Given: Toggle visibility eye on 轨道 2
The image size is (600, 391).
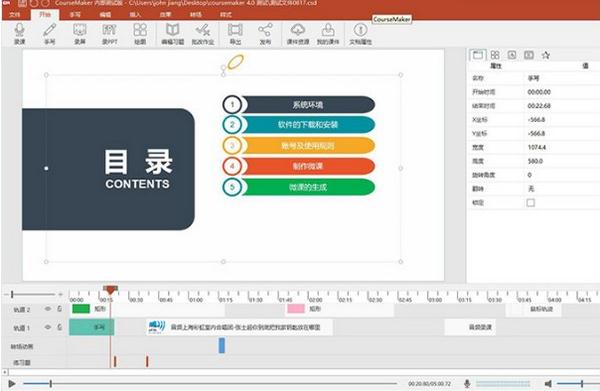Looking at the screenshot, I should coord(48,309).
